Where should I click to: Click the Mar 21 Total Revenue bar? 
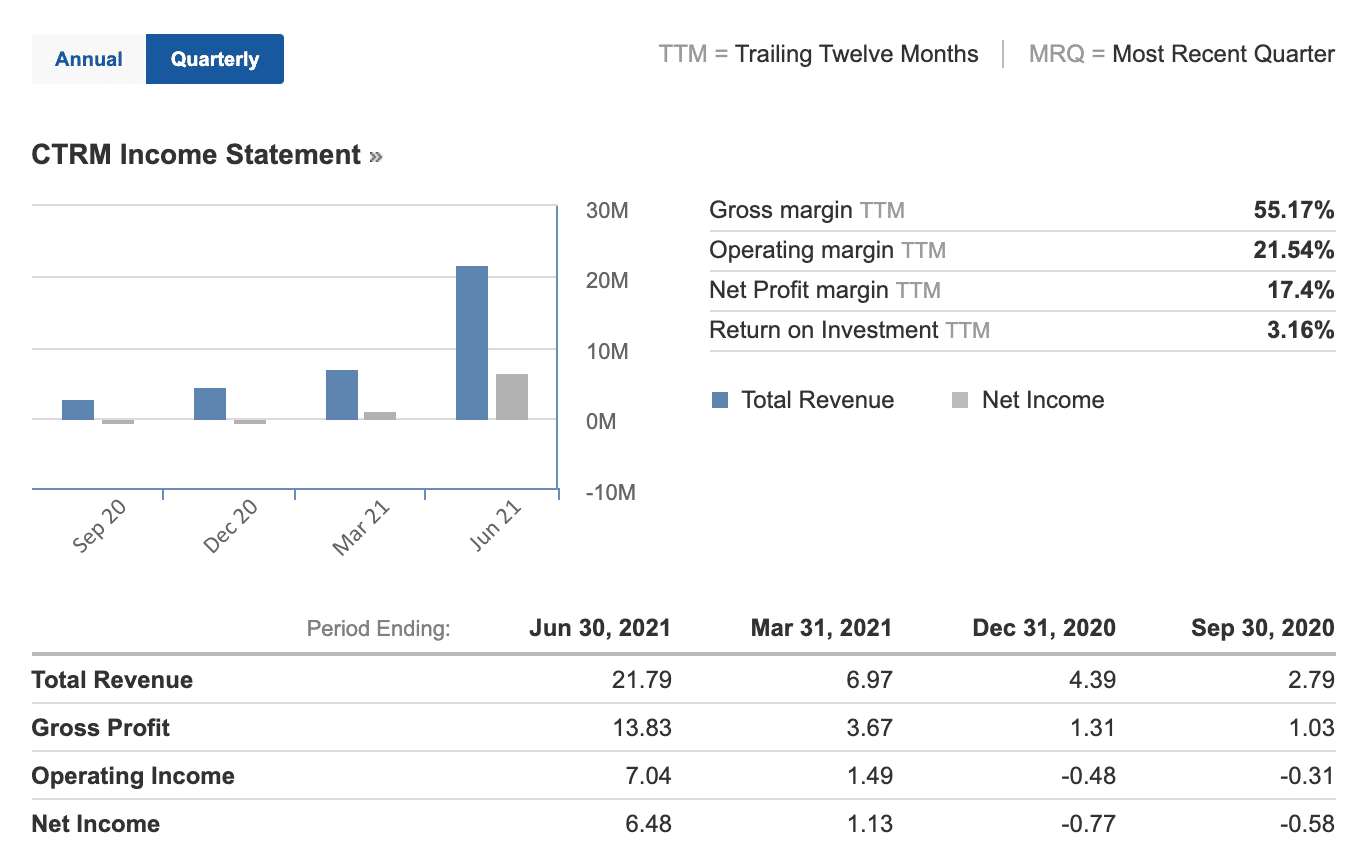pyautogui.click(x=342, y=395)
